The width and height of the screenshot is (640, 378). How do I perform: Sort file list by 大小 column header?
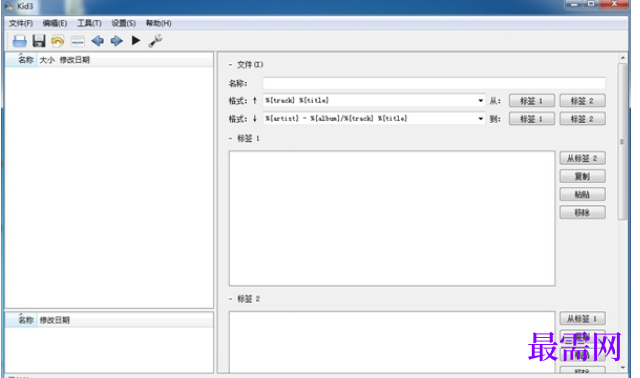pos(47,60)
